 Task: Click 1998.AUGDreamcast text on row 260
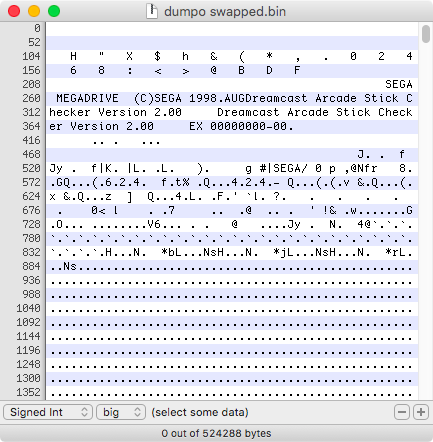[x=248, y=98]
